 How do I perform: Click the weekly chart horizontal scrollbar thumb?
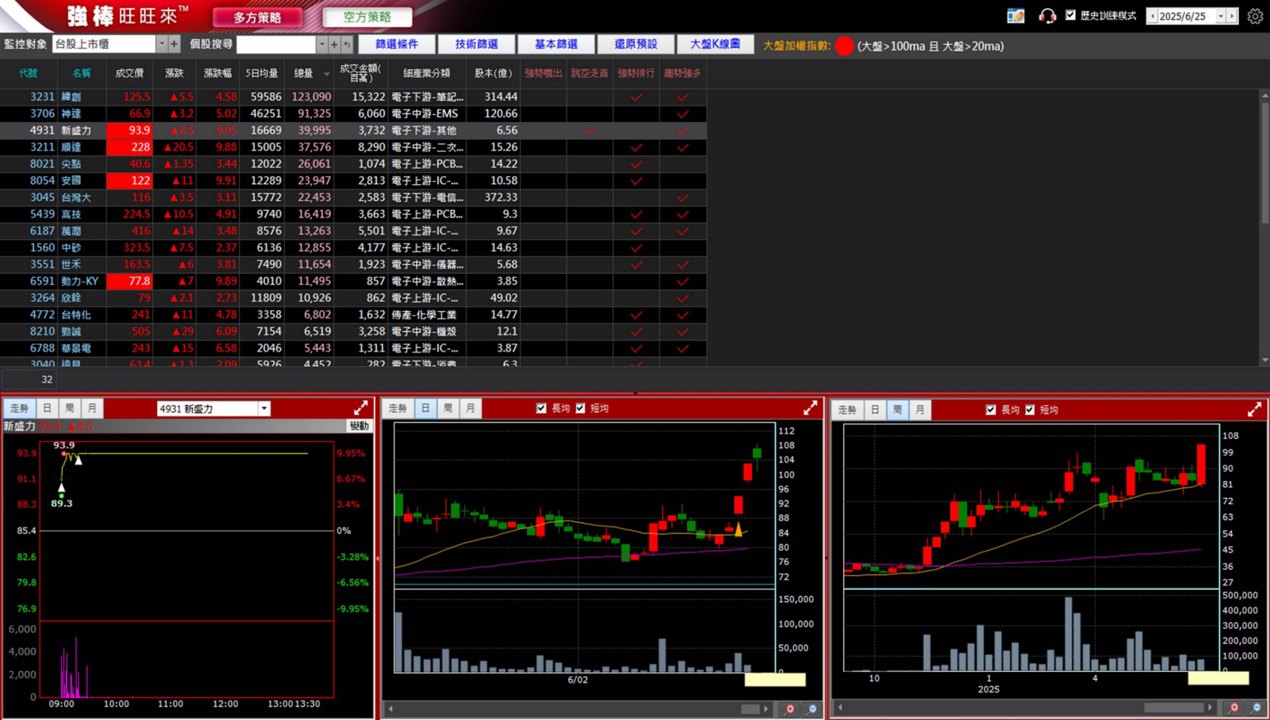click(x=1173, y=708)
